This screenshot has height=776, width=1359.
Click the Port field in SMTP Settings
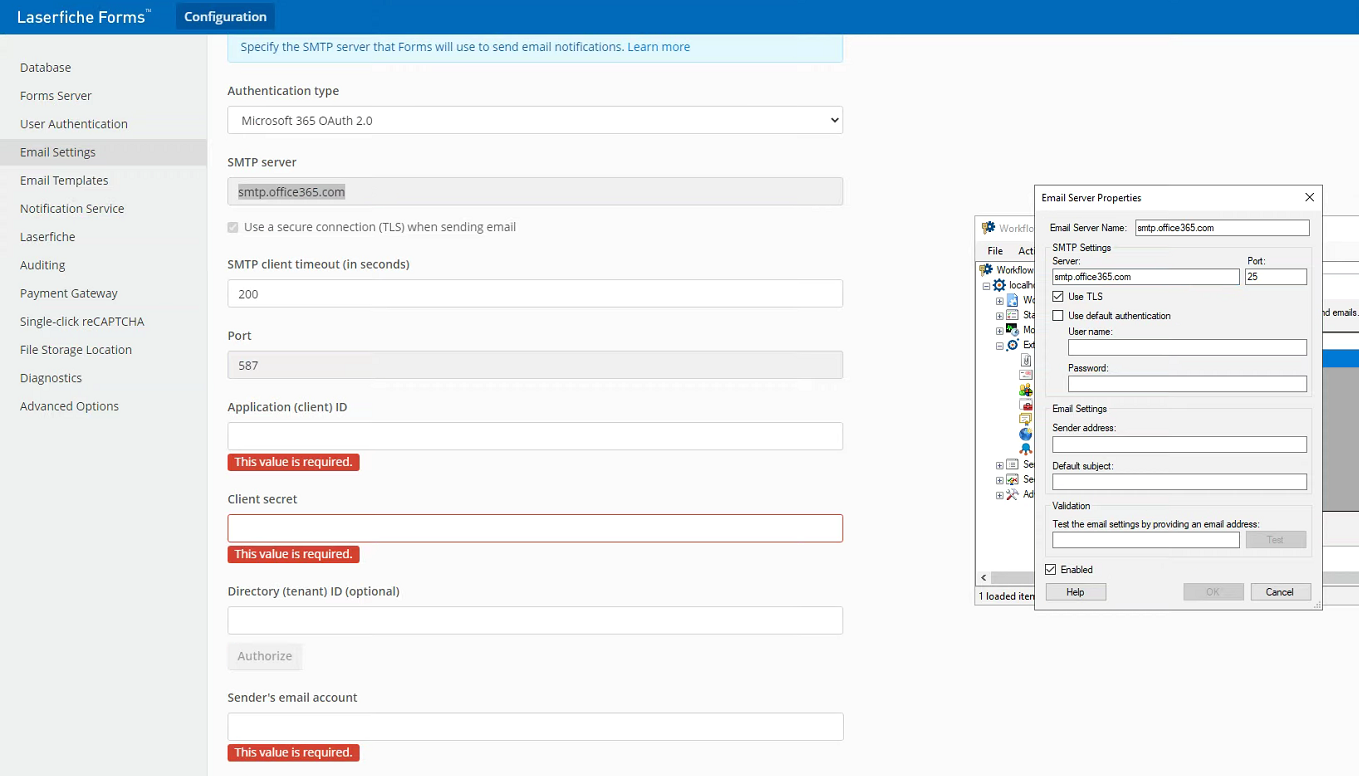pyautogui.click(x=1276, y=277)
